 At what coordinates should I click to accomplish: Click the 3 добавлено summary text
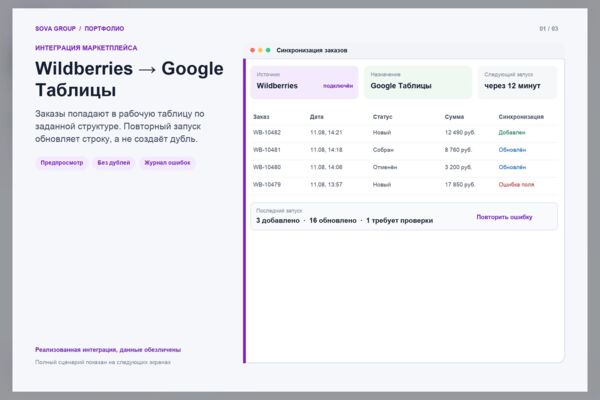point(278,220)
